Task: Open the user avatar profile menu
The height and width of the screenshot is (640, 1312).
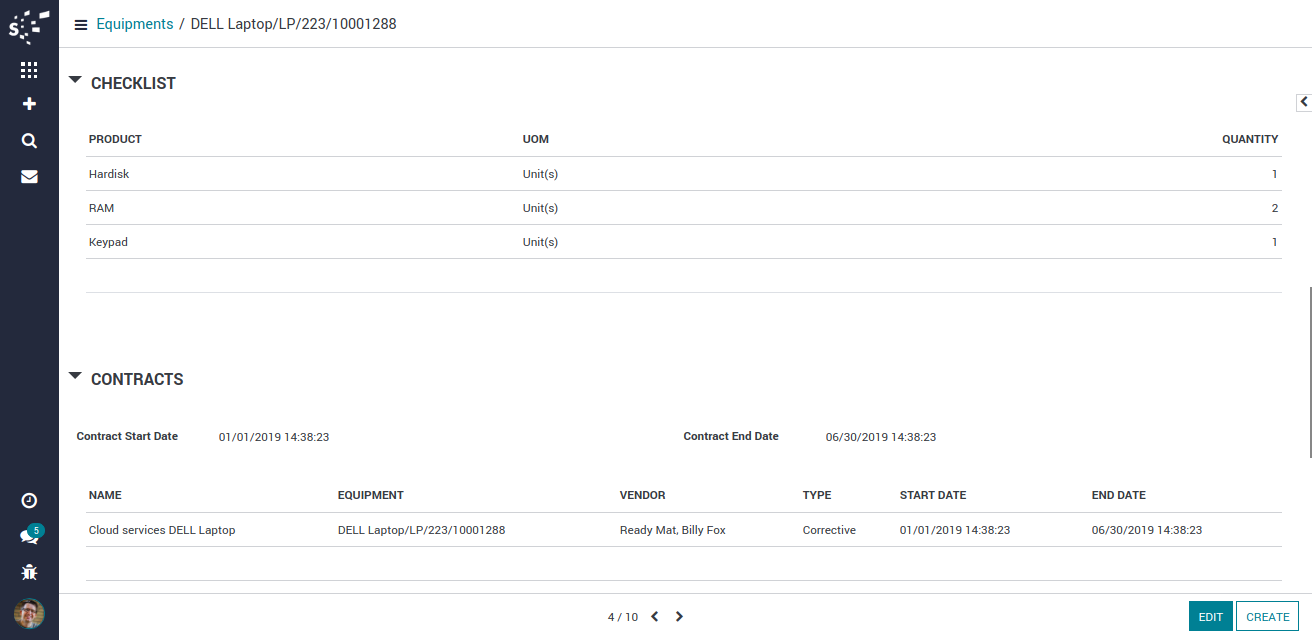Action: [x=29, y=613]
